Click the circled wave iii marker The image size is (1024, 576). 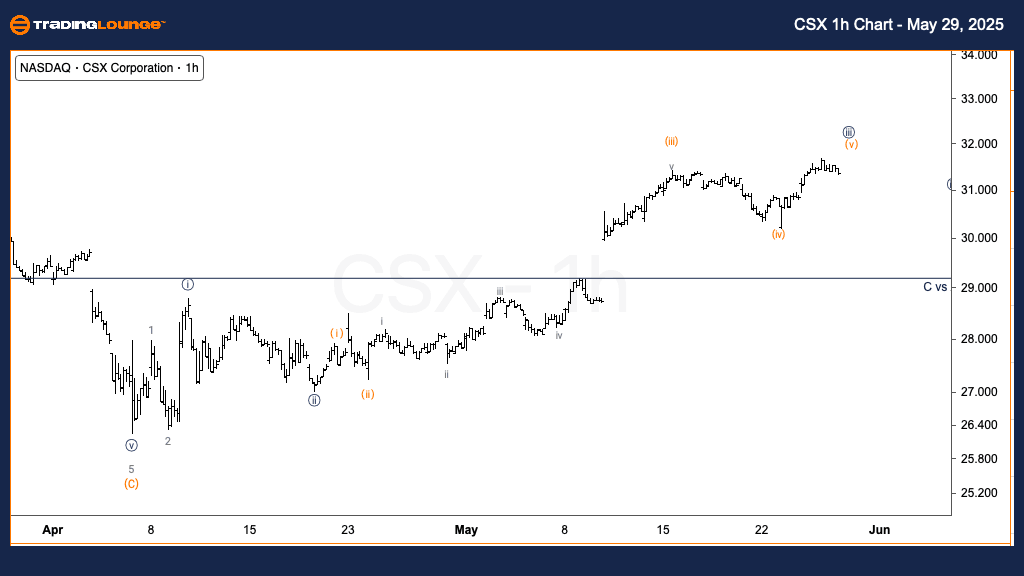click(848, 132)
